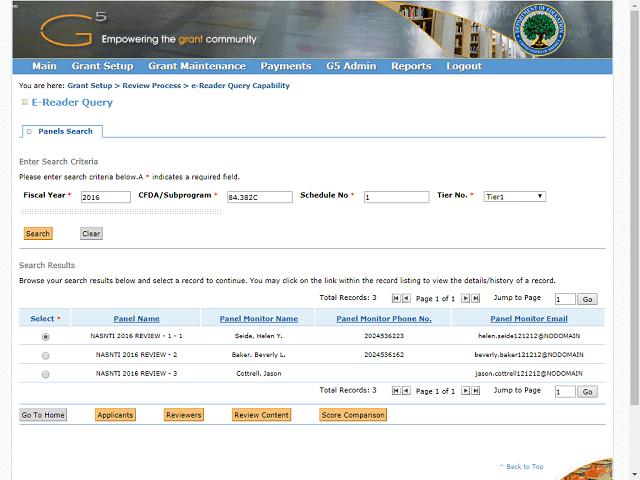Go to previous page in bottom pager
This screenshot has width=640, height=480.
406,391
